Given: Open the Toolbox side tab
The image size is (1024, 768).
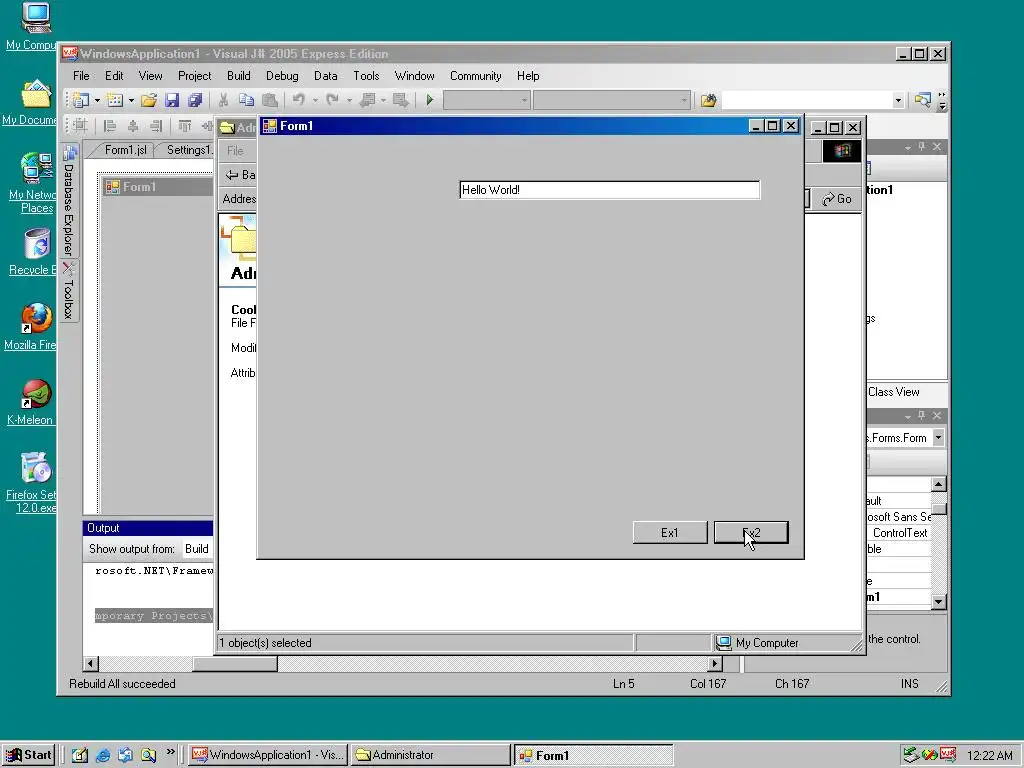Looking at the screenshot, I should click(69, 291).
